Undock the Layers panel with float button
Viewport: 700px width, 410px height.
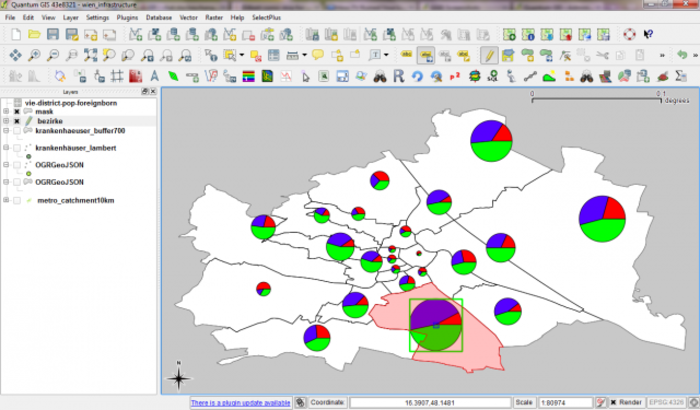pos(145,92)
